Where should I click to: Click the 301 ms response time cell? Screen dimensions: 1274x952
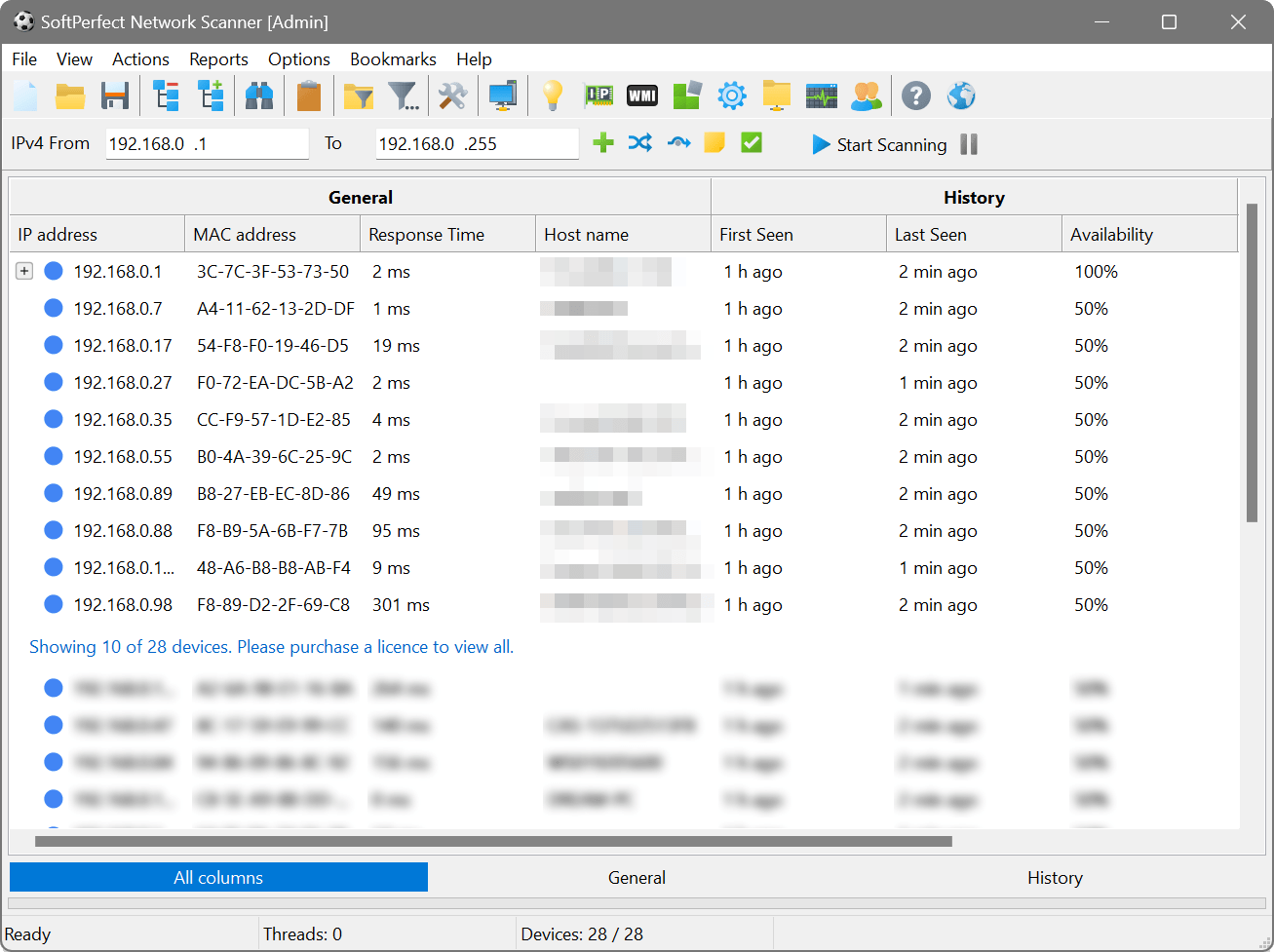click(401, 604)
